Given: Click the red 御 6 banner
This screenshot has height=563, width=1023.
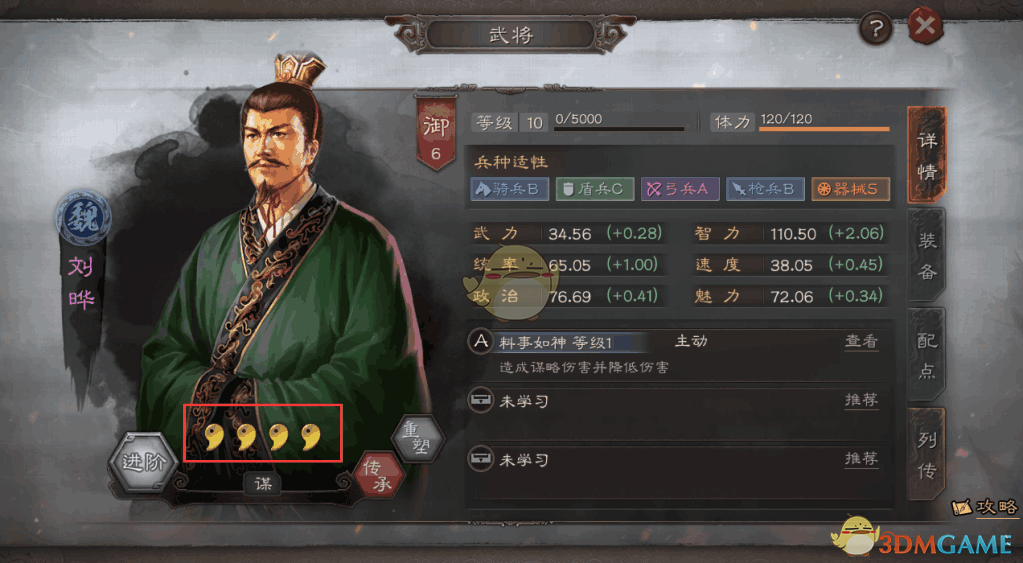Looking at the screenshot, I should pos(435,134).
